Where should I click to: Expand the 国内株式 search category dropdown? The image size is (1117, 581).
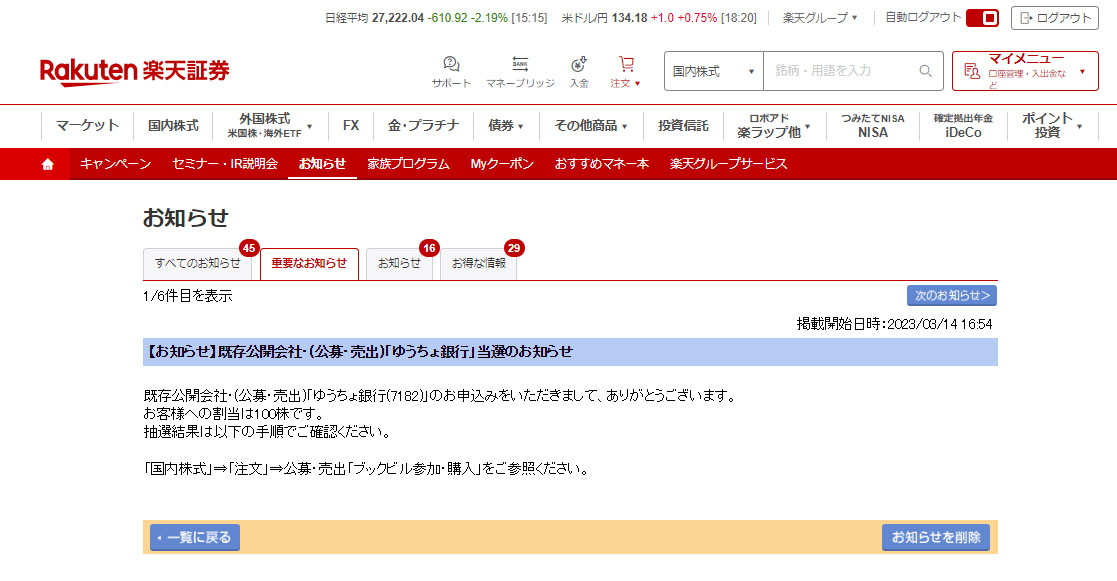(x=713, y=71)
